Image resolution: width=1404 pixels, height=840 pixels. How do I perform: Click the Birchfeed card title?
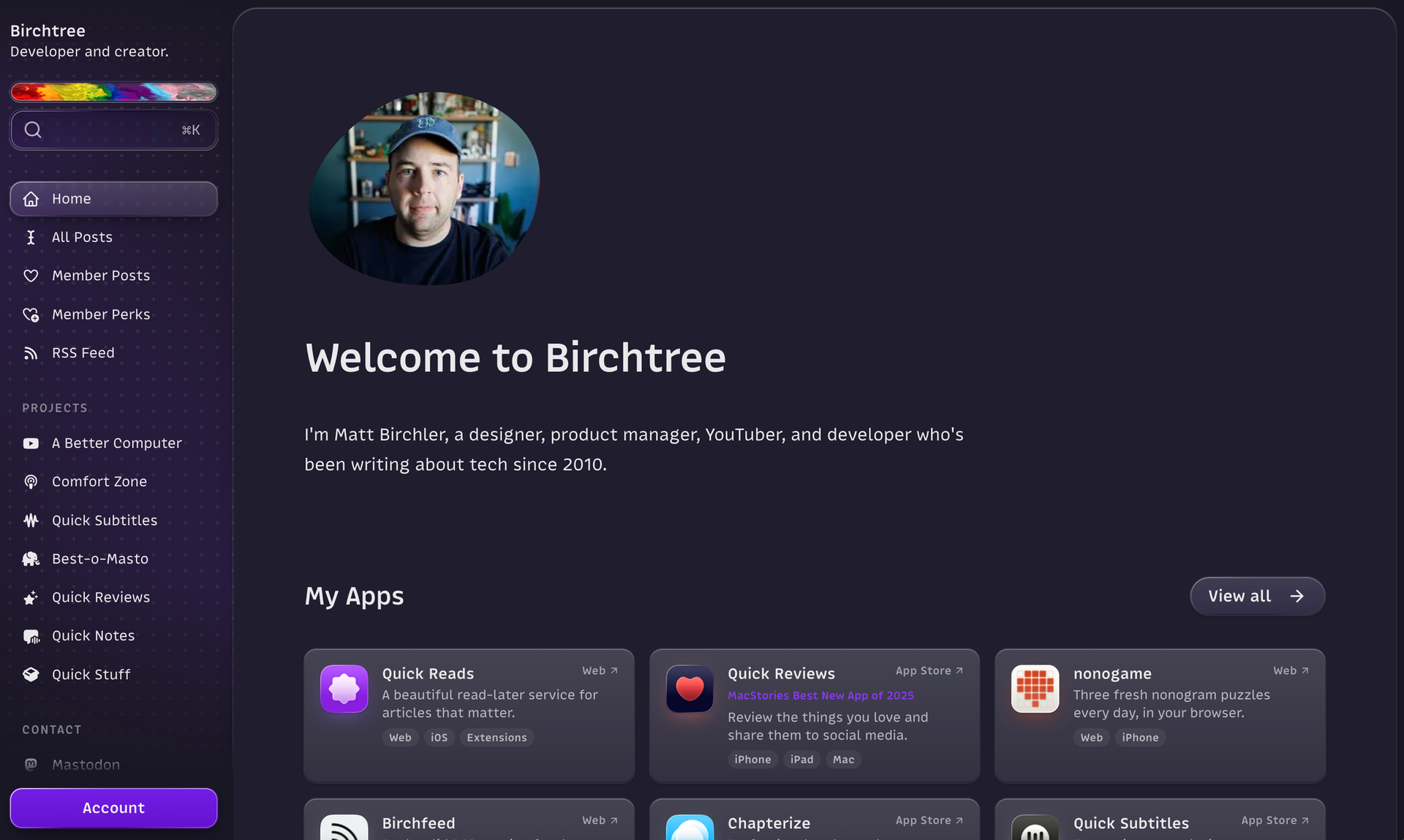pyautogui.click(x=418, y=823)
